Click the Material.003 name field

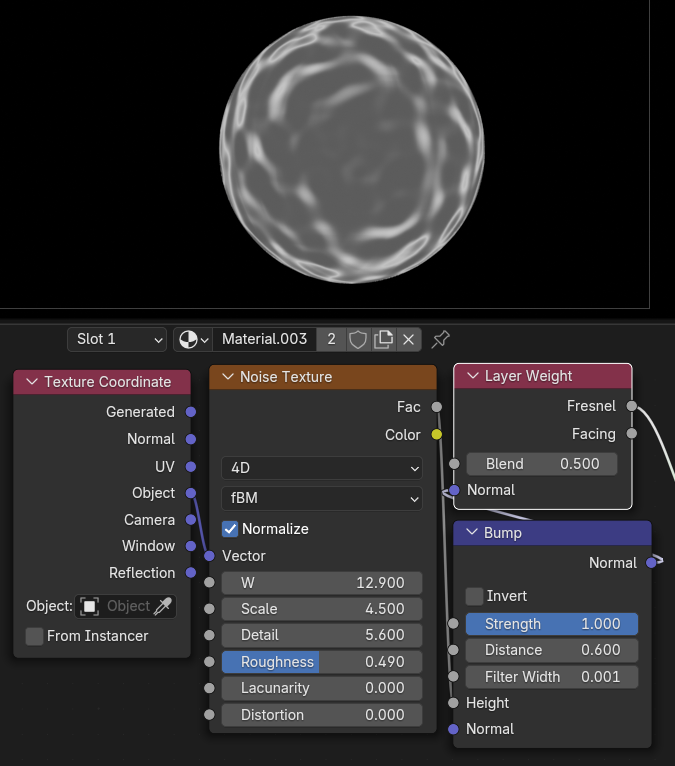[264, 339]
